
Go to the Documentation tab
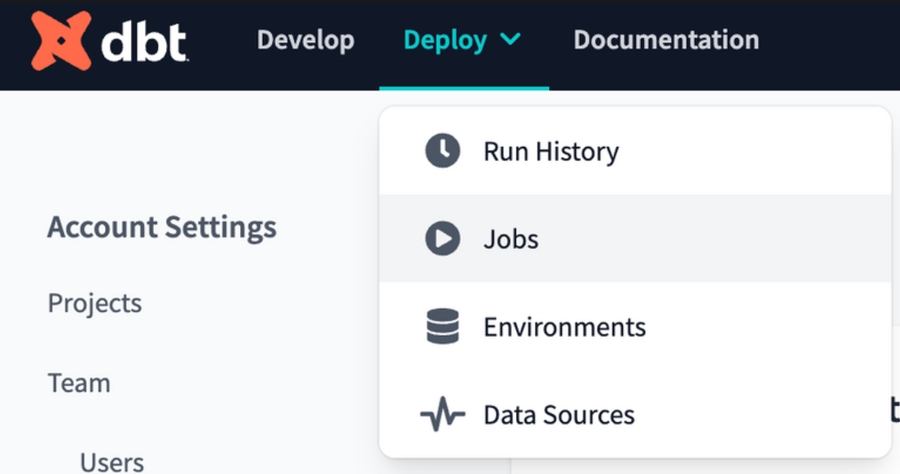(665, 40)
